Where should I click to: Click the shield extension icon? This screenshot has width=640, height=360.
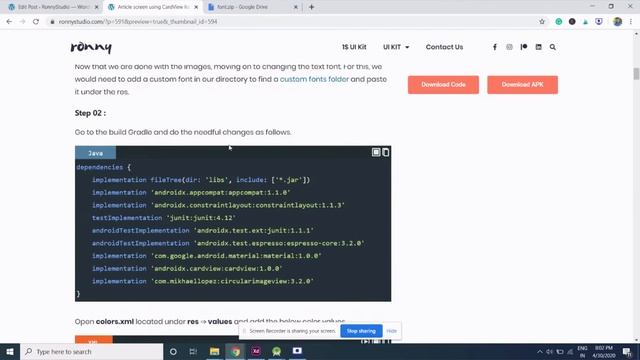coord(599,22)
